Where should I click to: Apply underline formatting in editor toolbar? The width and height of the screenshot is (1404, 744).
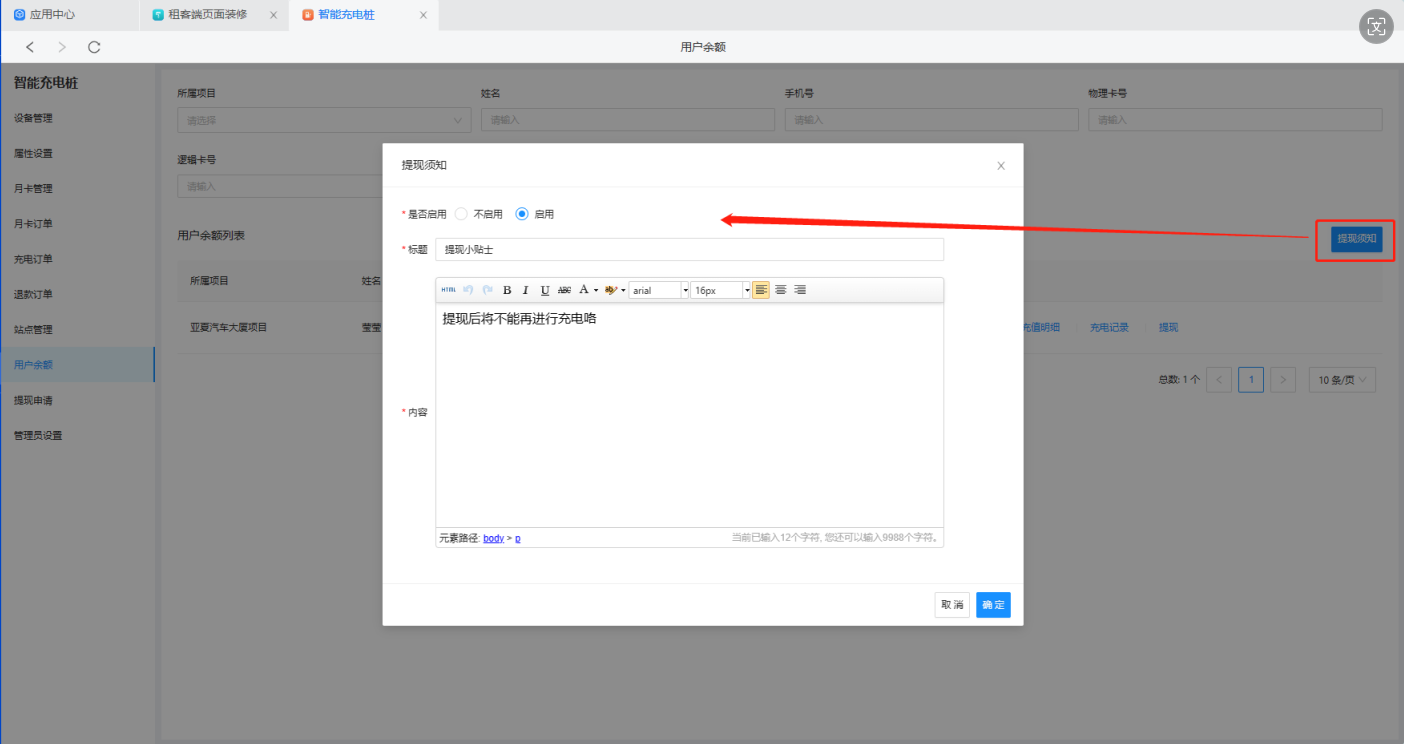pyautogui.click(x=545, y=290)
